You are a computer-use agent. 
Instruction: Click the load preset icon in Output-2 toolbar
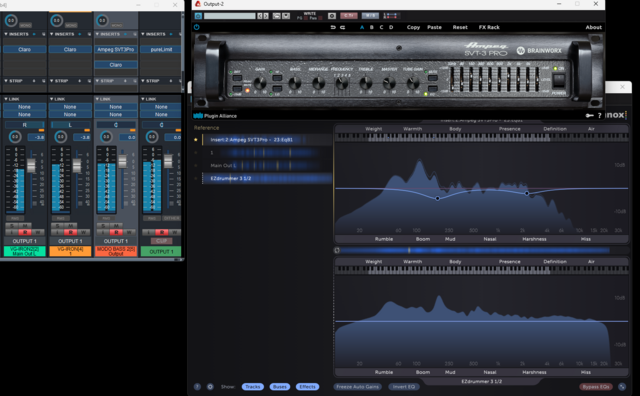tap(276, 16)
